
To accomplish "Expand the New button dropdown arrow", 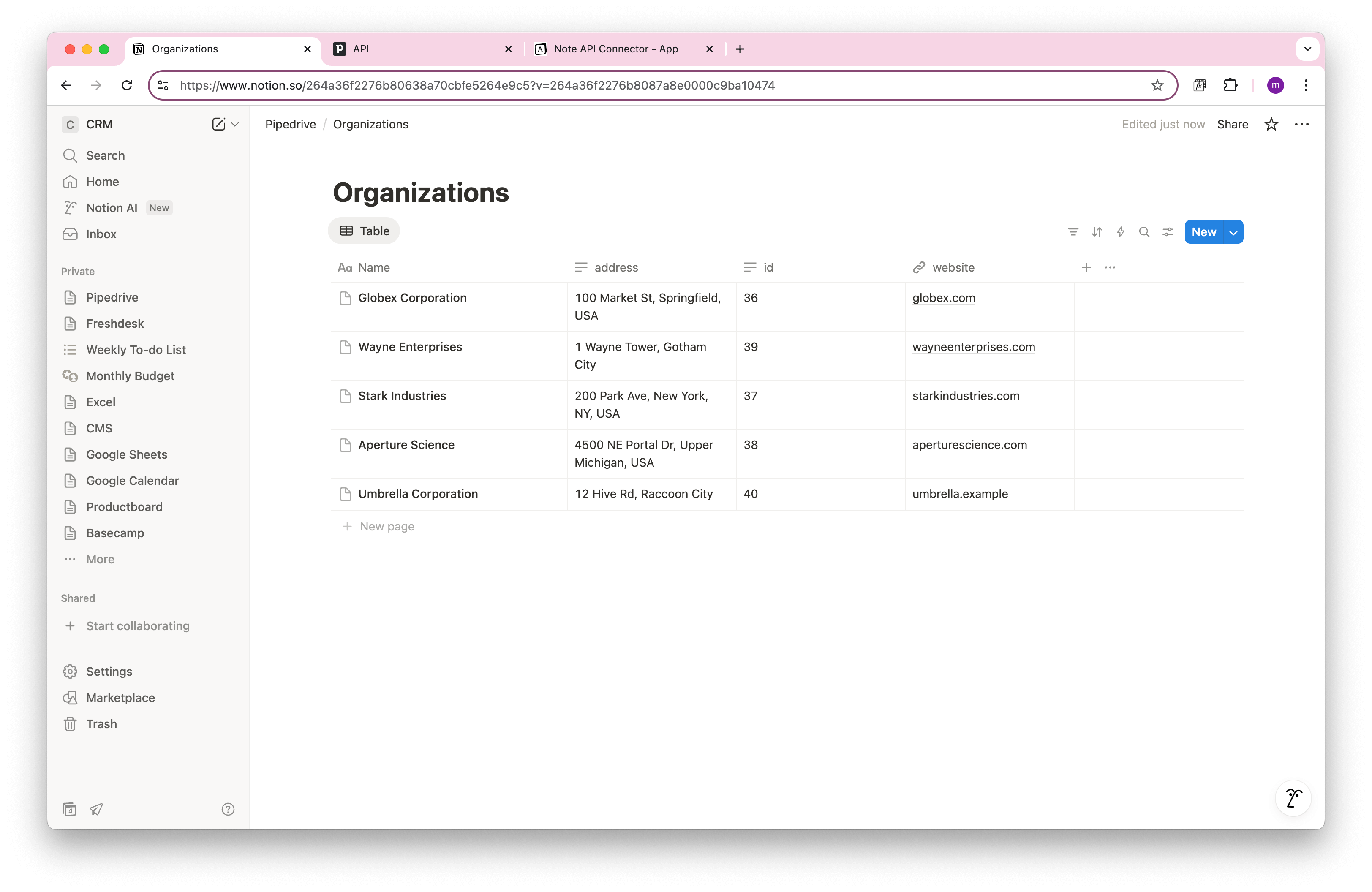I will click(1233, 232).
